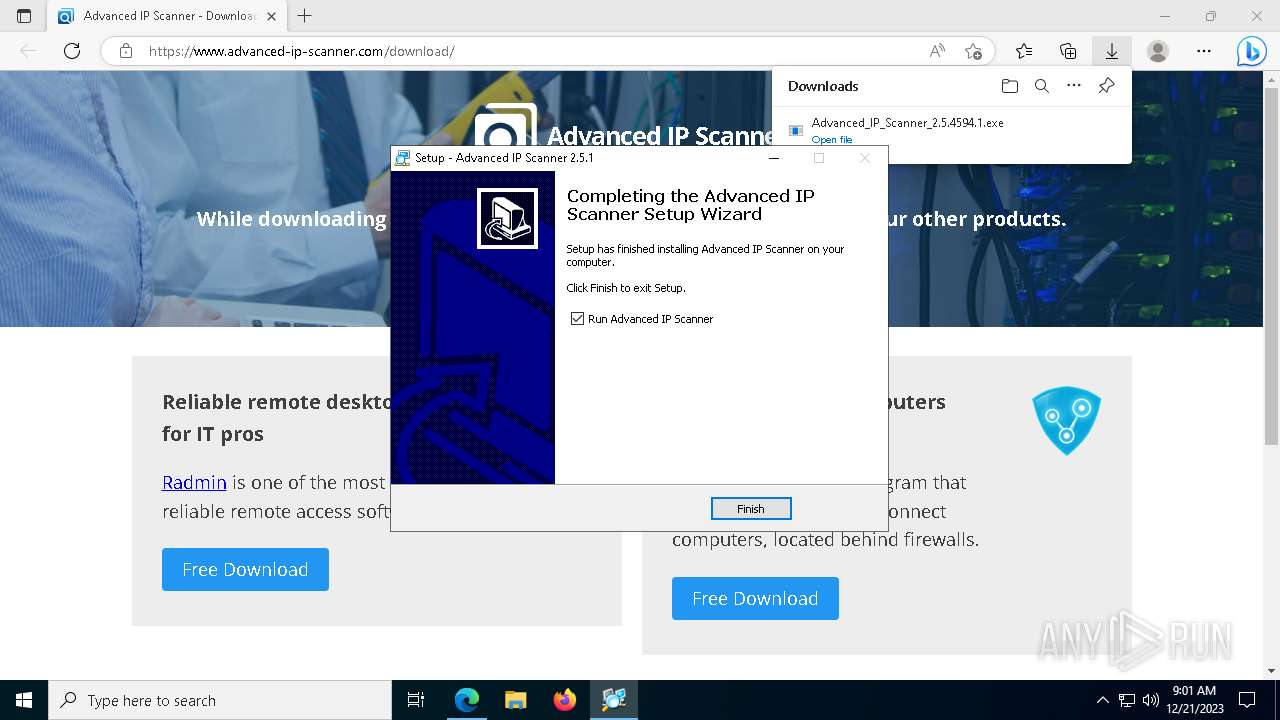Open Task View on taskbar
The image size is (1280, 720).
pos(416,700)
